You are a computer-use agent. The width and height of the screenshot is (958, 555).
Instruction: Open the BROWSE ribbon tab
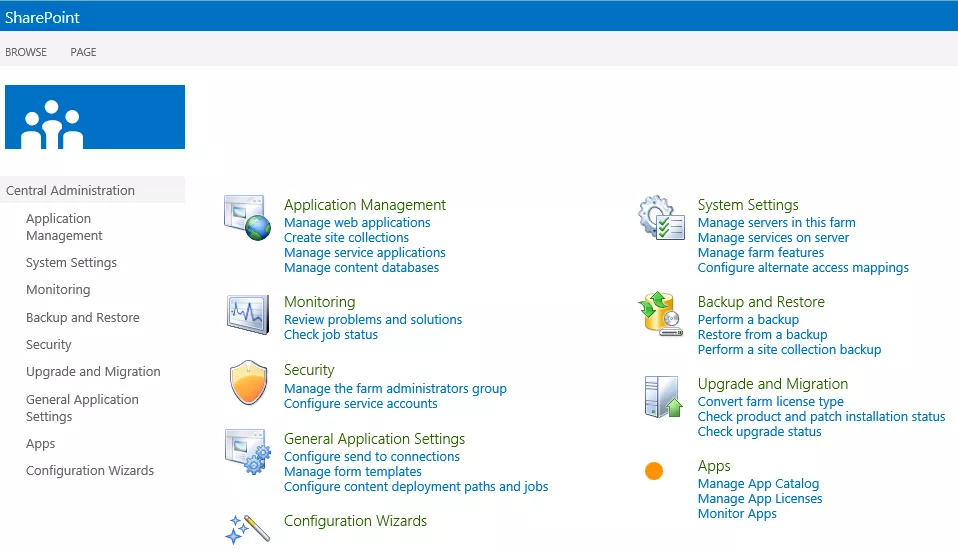tap(26, 52)
